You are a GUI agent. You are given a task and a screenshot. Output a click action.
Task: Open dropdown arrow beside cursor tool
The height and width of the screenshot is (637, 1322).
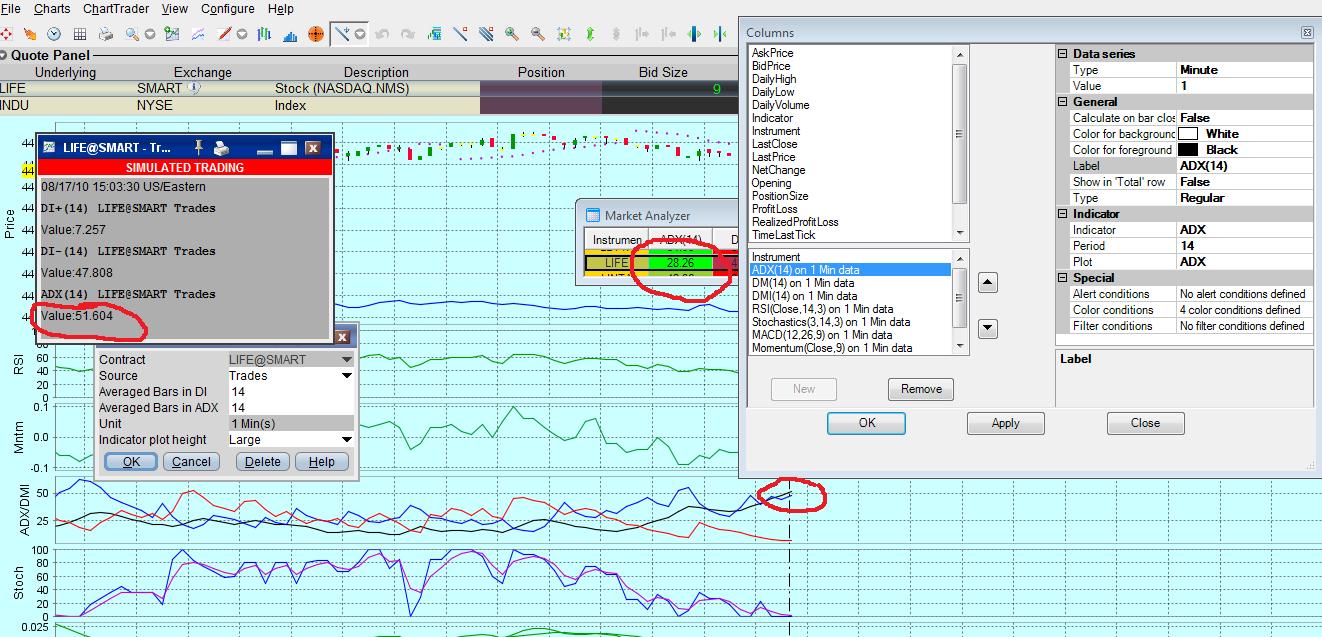[360, 34]
